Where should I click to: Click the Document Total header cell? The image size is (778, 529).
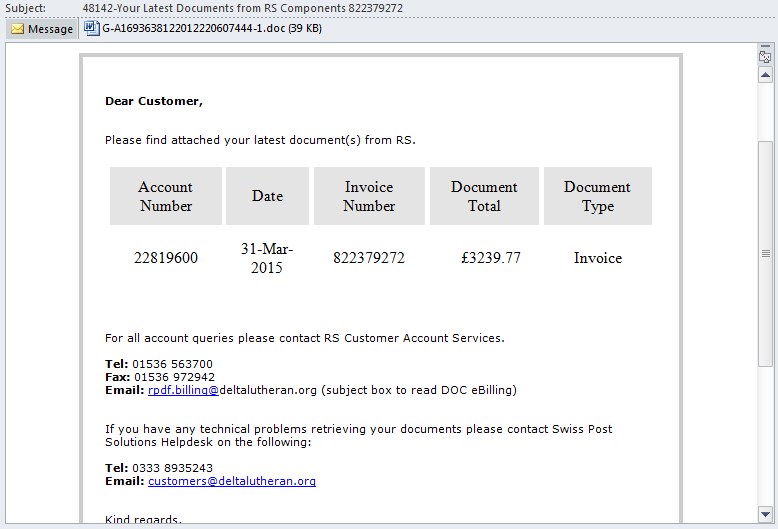484,196
